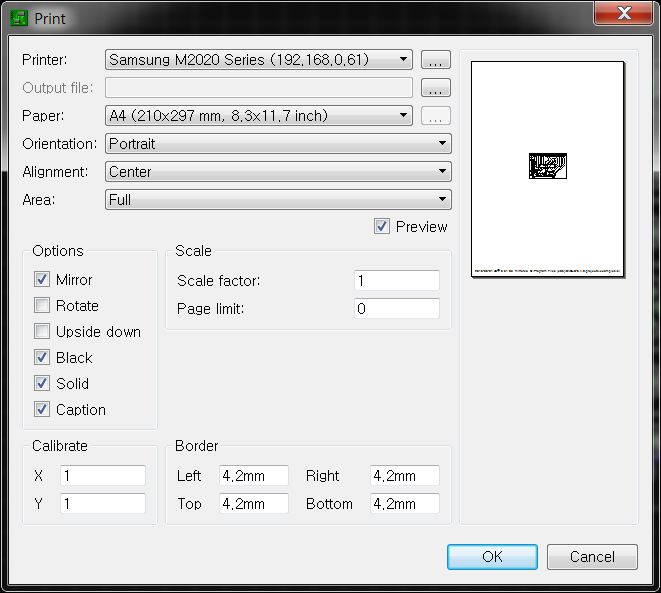
Task: Click the Right border input field
Action: click(x=405, y=475)
